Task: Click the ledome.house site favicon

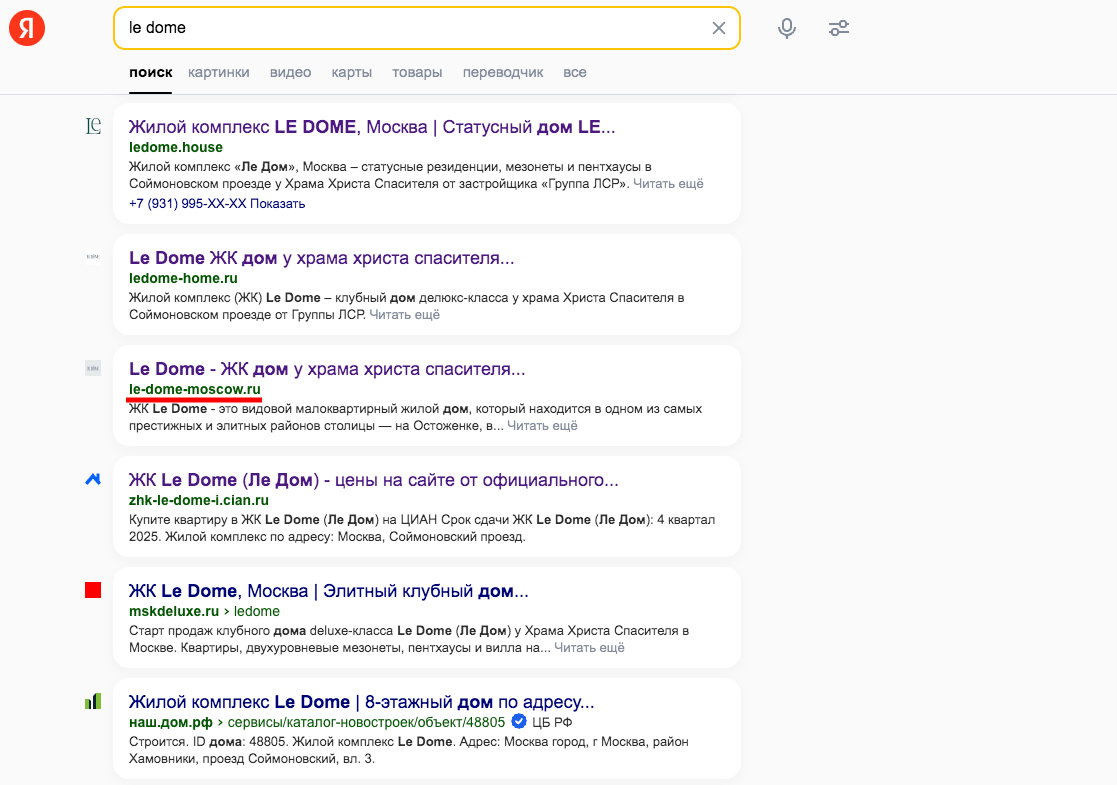Action: click(x=93, y=126)
